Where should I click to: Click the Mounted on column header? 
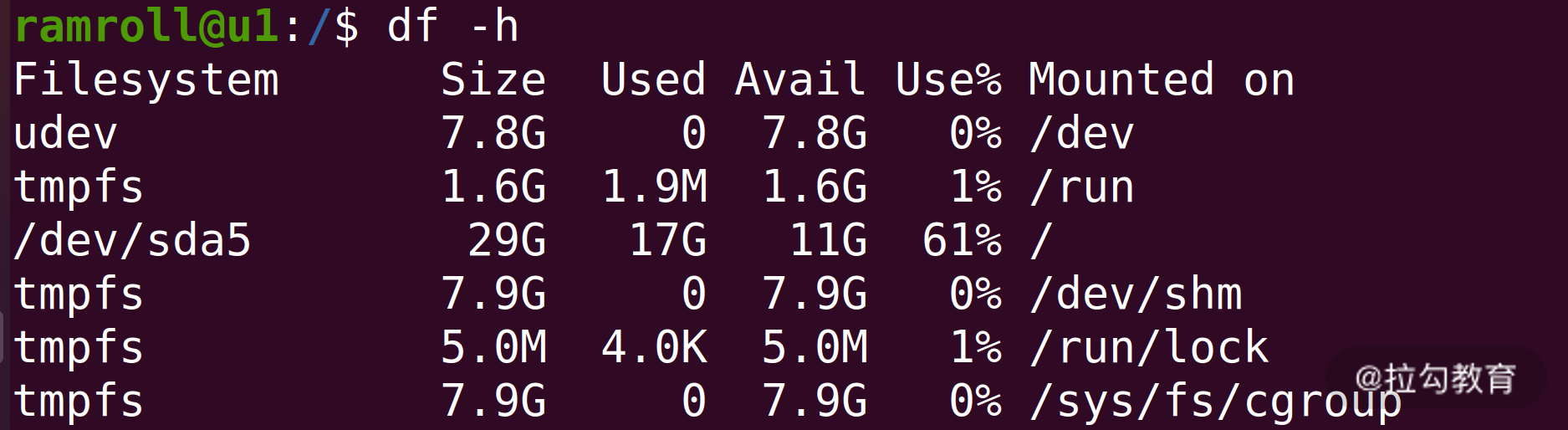[x=1162, y=80]
